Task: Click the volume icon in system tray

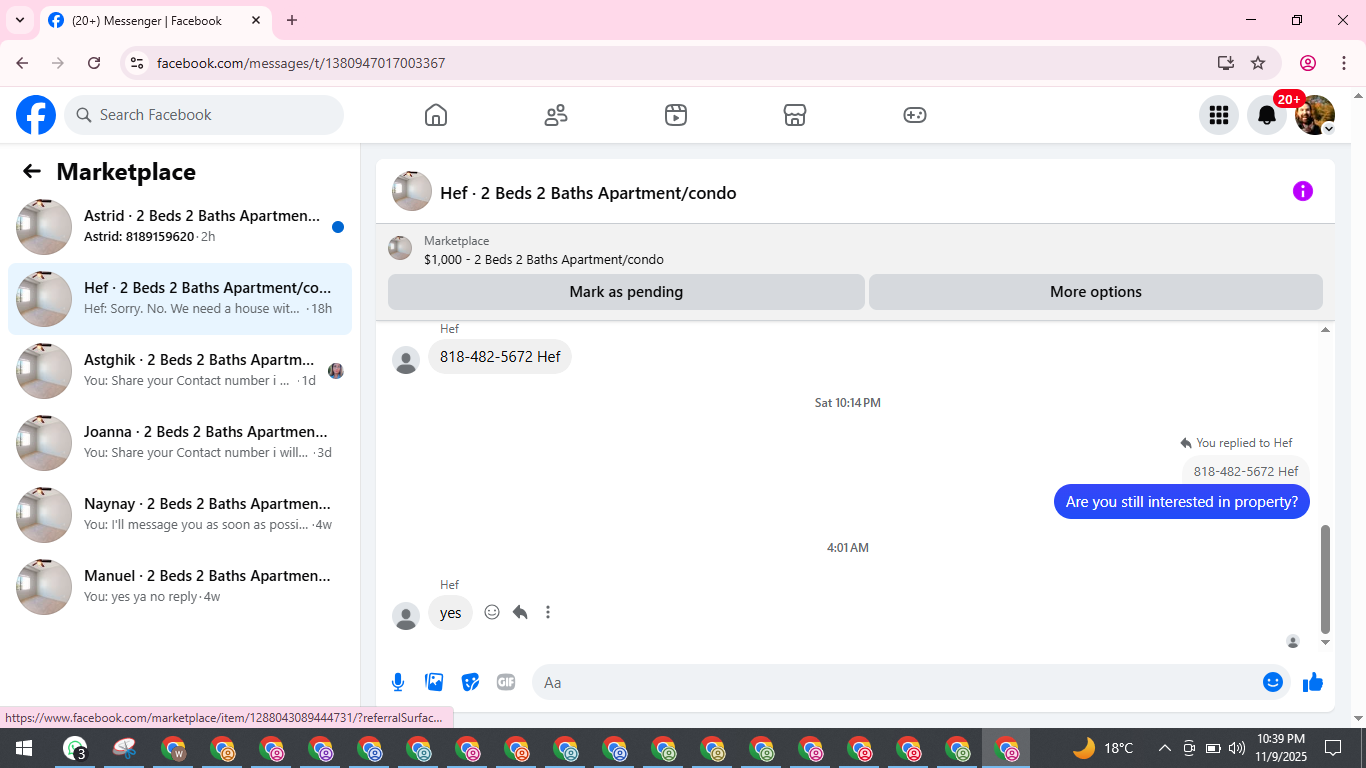Action: click(x=1237, y=748)
